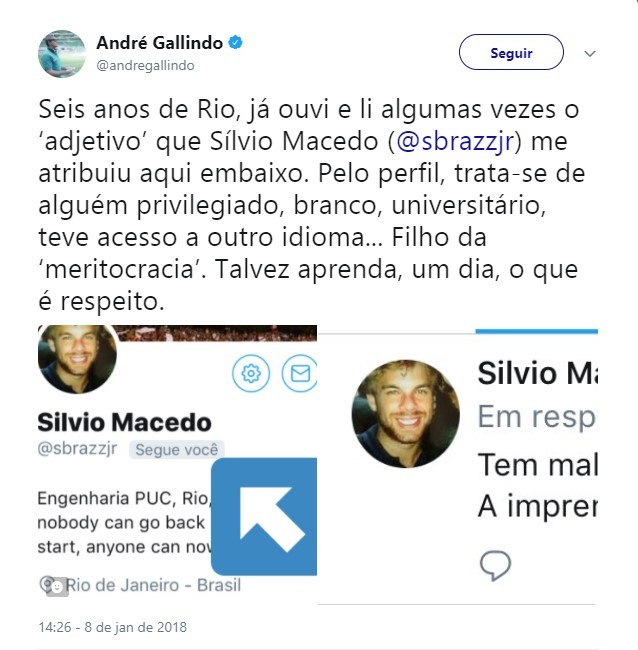Follow André Gallindo with the Seguir button
Image resolution: width=638 pixels, height=650 pixels.
tap(511, 52)
